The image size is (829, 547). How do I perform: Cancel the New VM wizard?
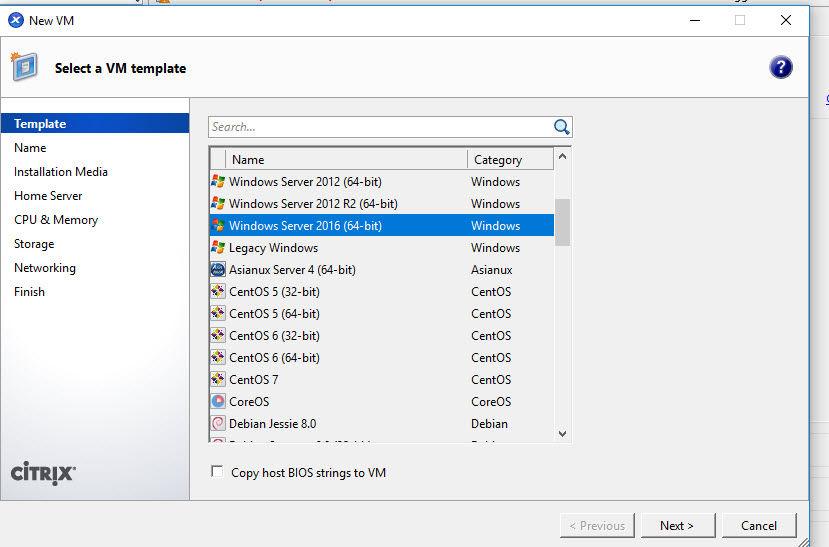tap(758, 525)
